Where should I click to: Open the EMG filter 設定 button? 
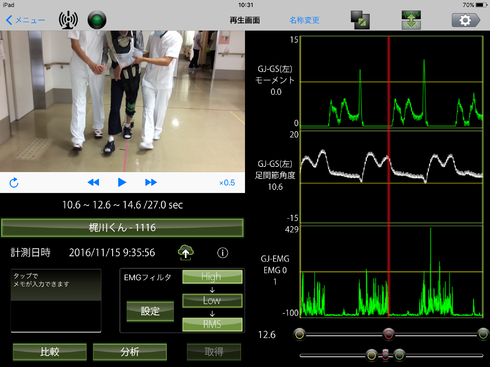pos(150,311)
